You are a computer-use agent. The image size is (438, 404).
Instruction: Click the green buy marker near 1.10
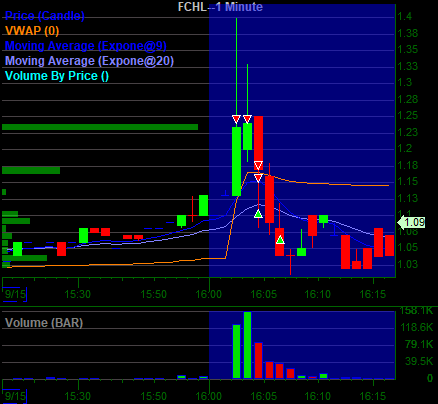pyautogui.click(x=258, y=214)
